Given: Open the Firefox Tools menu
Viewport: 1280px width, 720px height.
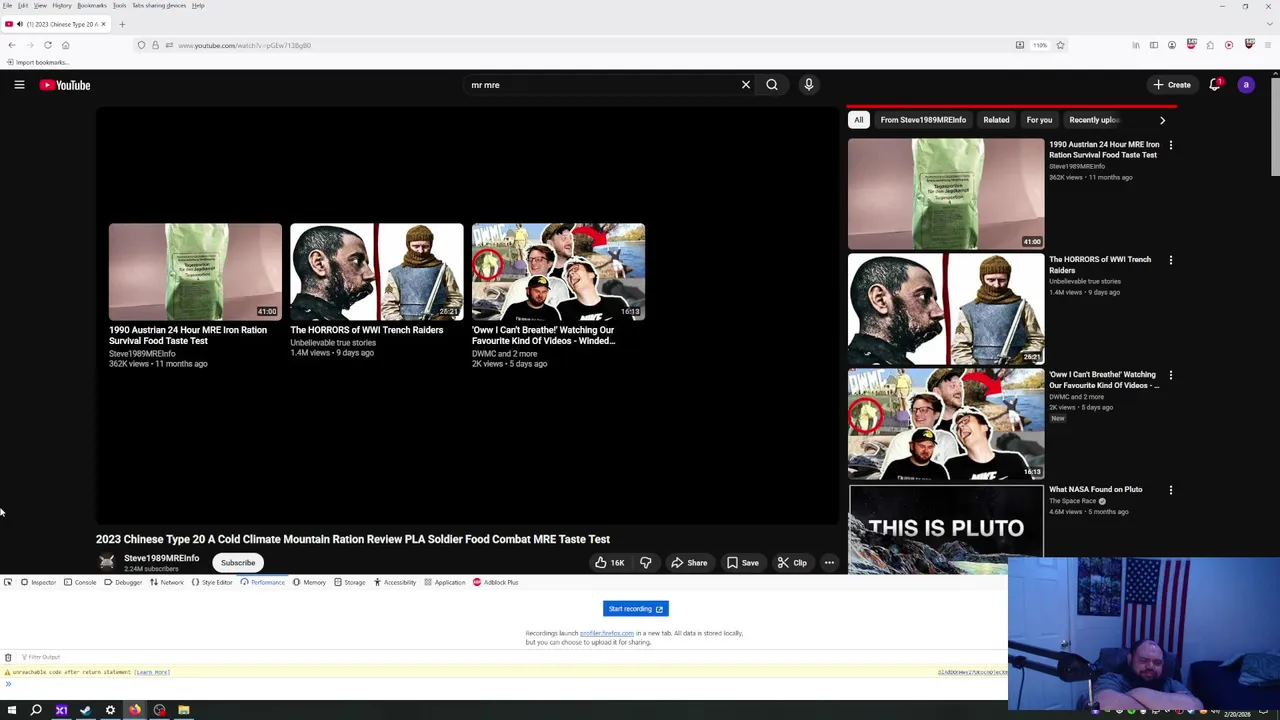Looking at the screenshot, I should 119,5.
